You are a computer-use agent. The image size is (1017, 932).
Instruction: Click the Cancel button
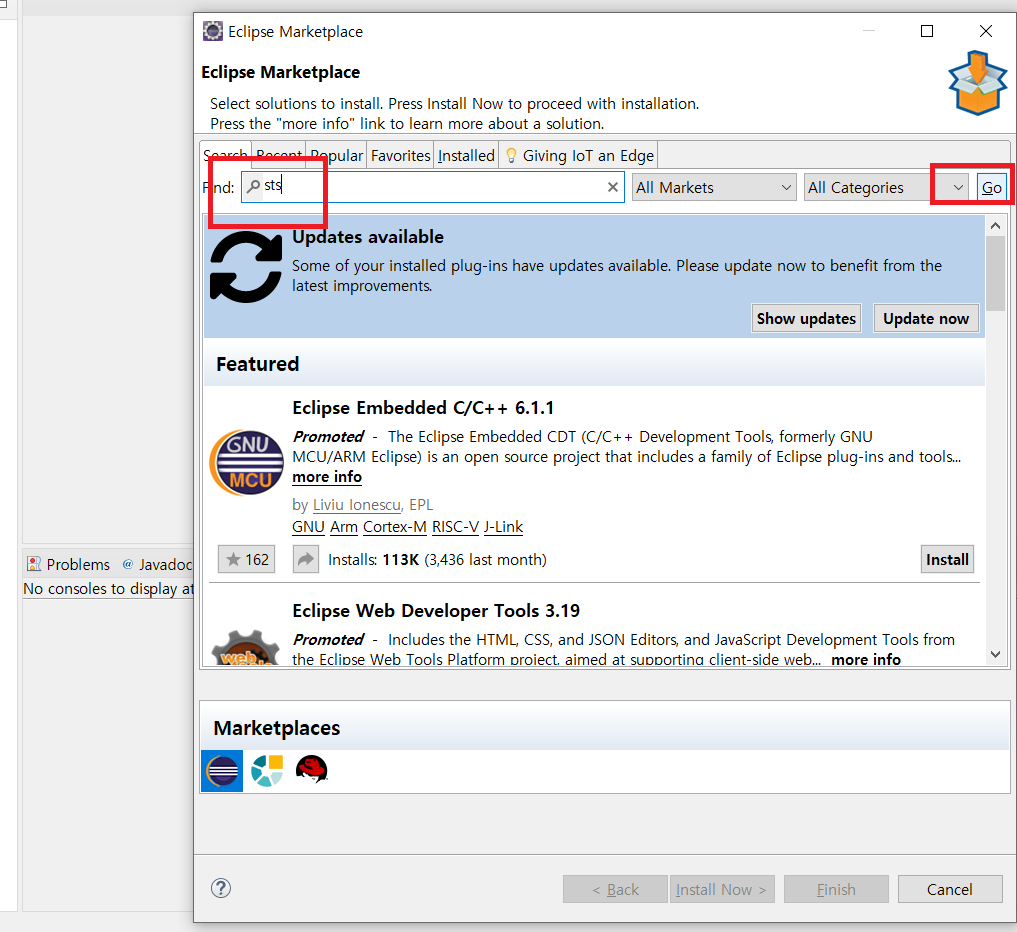(x=950, y=889)
